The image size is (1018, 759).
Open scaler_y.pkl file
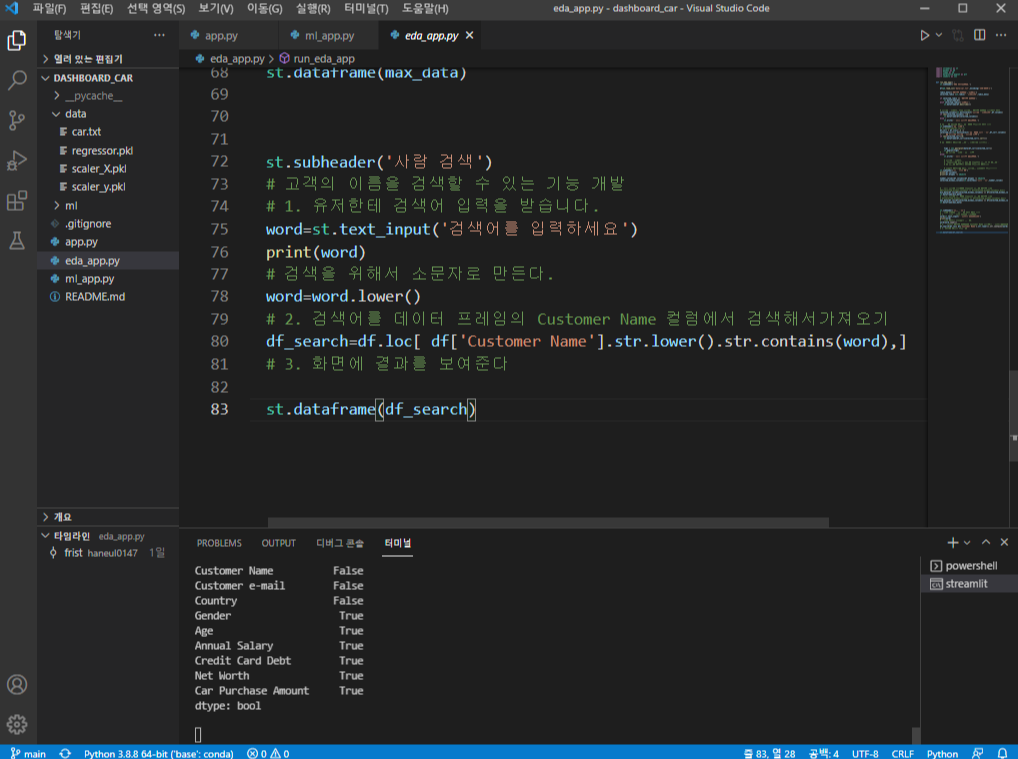108,187
